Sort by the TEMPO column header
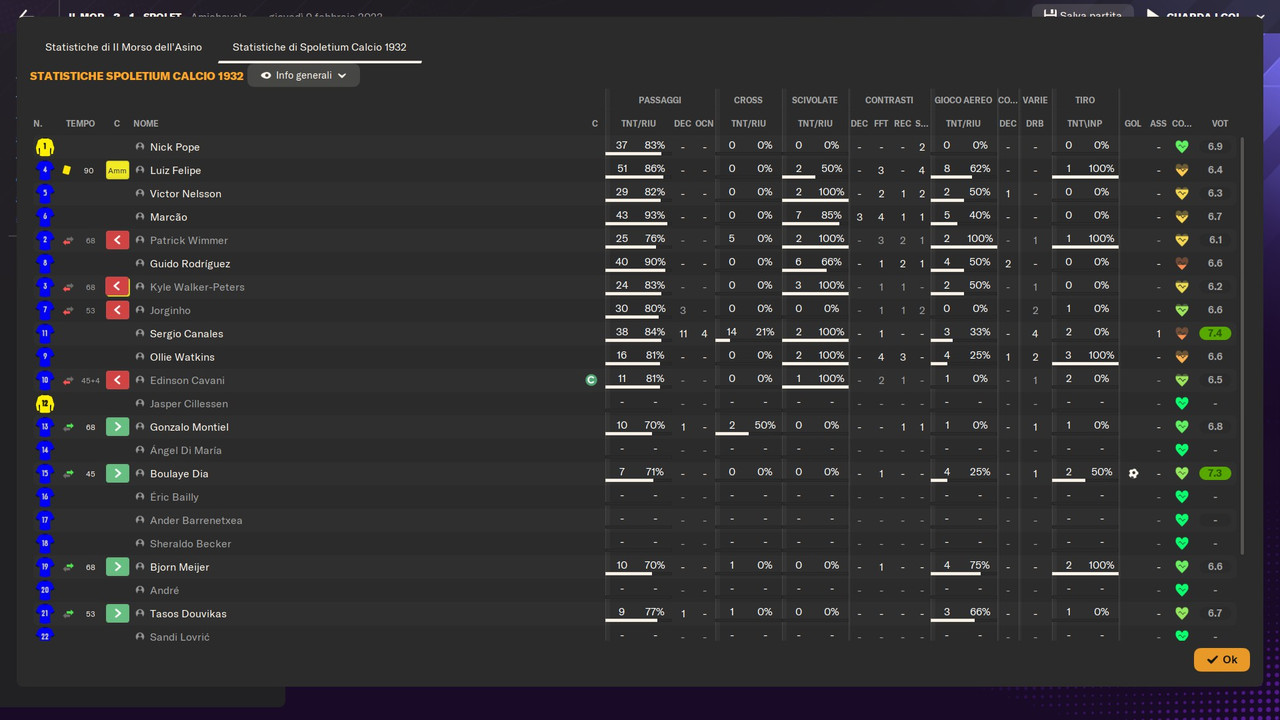The image size is (1280, 720). pos(80,124)
